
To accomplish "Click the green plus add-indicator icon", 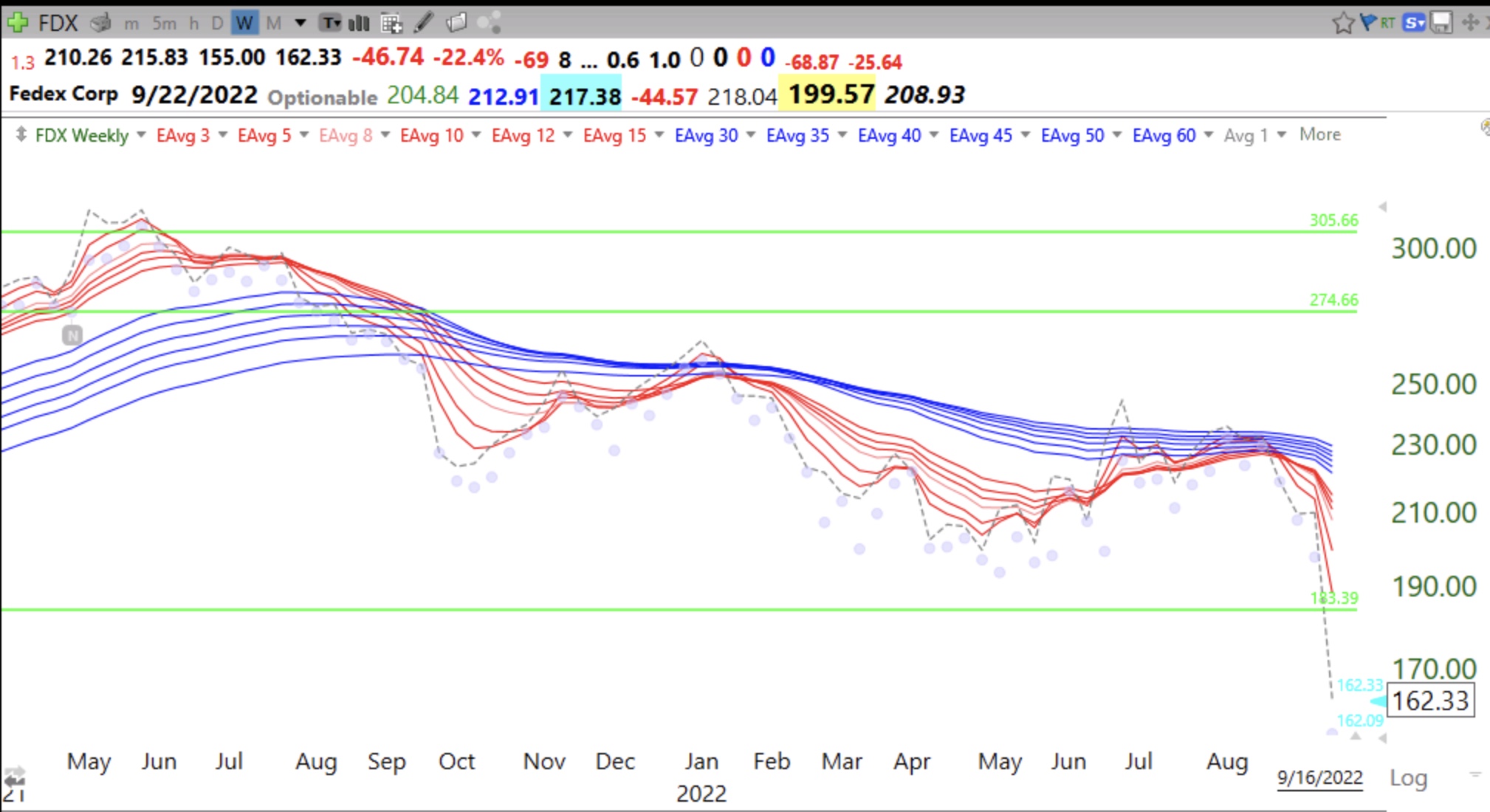I will click(x=16, y=23).
